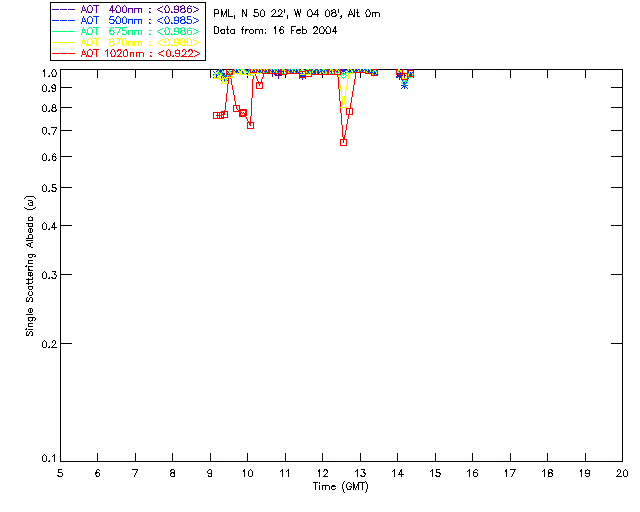Click the y-axis tick label 0.2
Screen dimensions: 640x512
click(49, 344)
